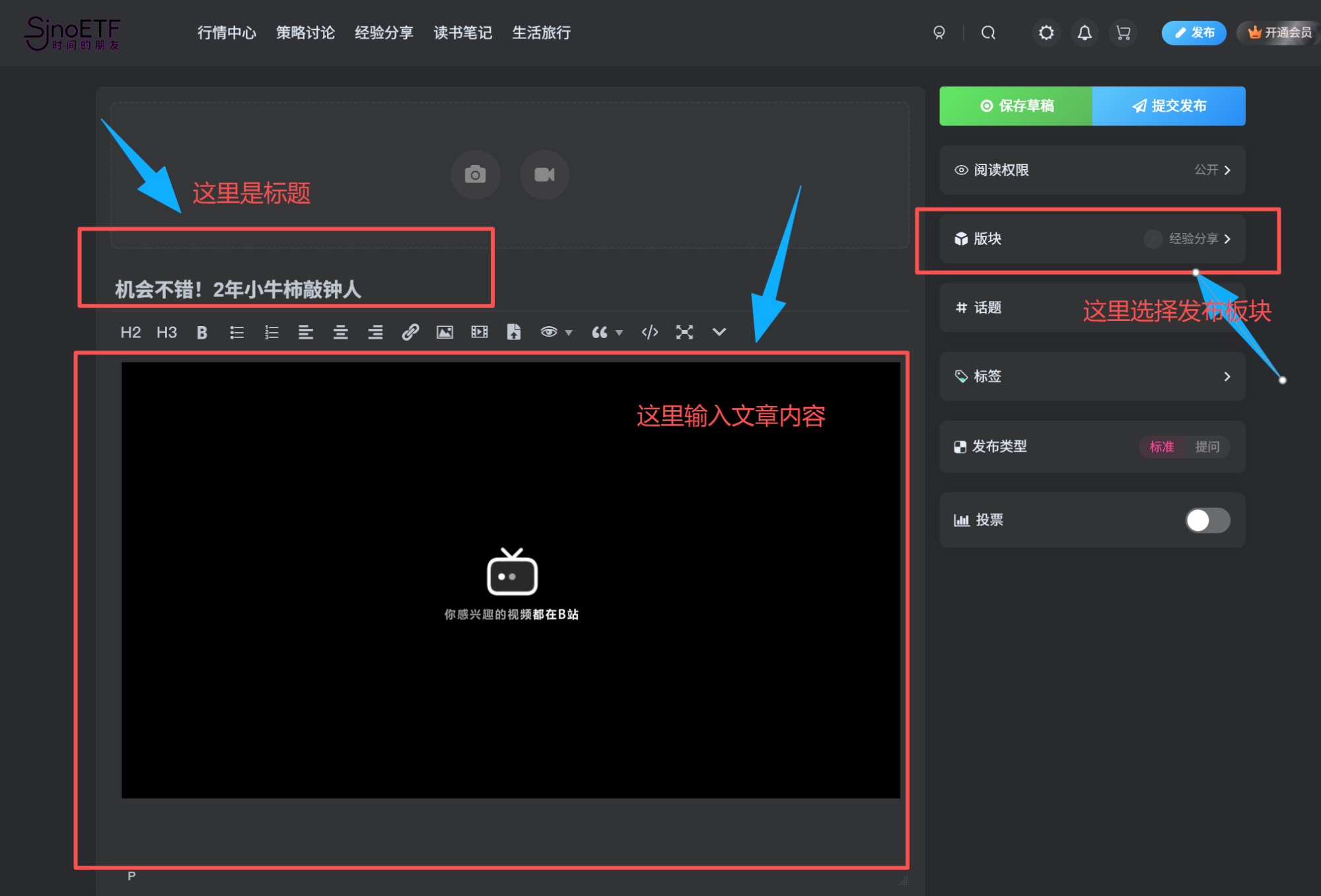Switch to 行情中心 in the navigation
This screenshot has height=896, width=1321.
pos(227,32)
